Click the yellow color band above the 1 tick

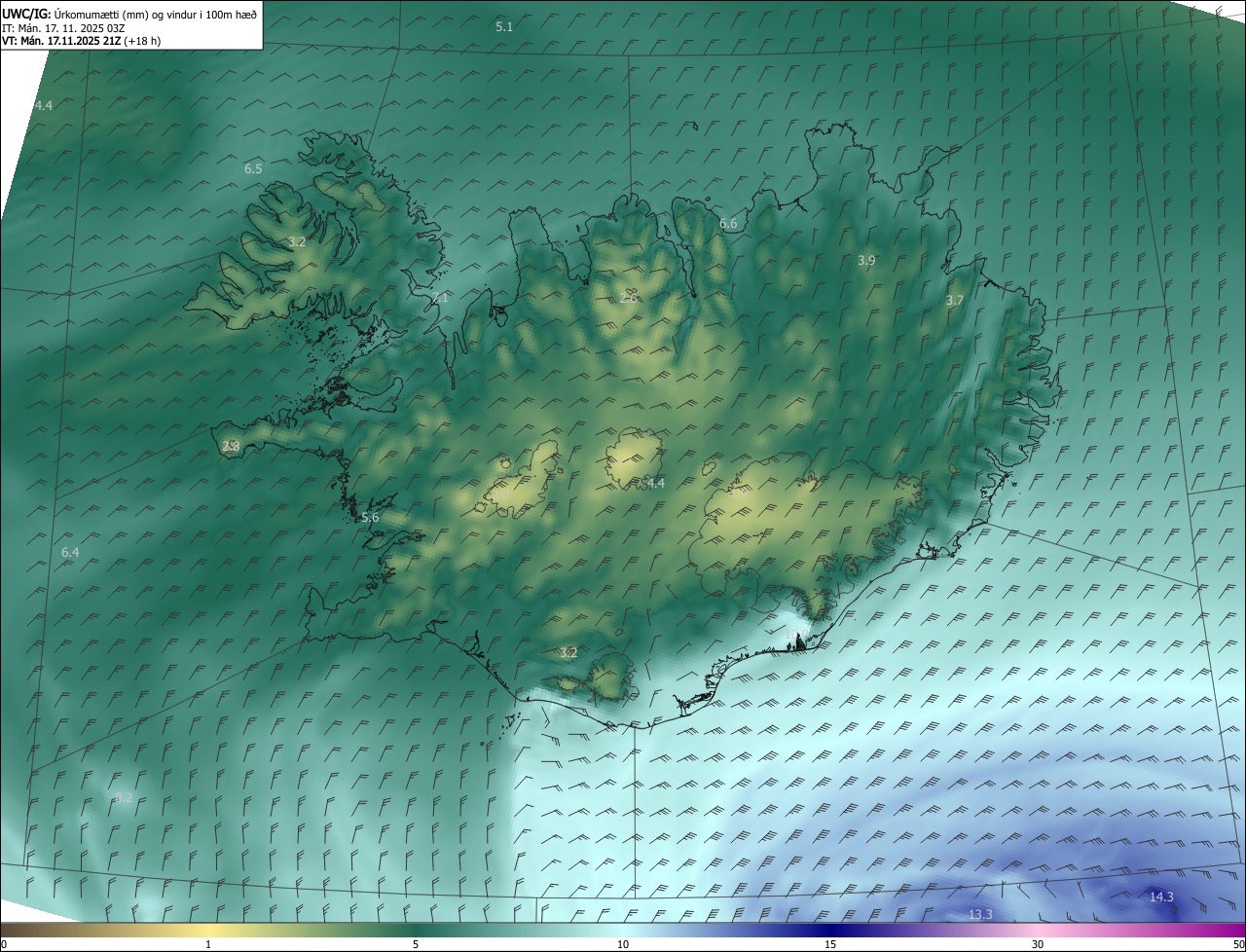[208, 930]
